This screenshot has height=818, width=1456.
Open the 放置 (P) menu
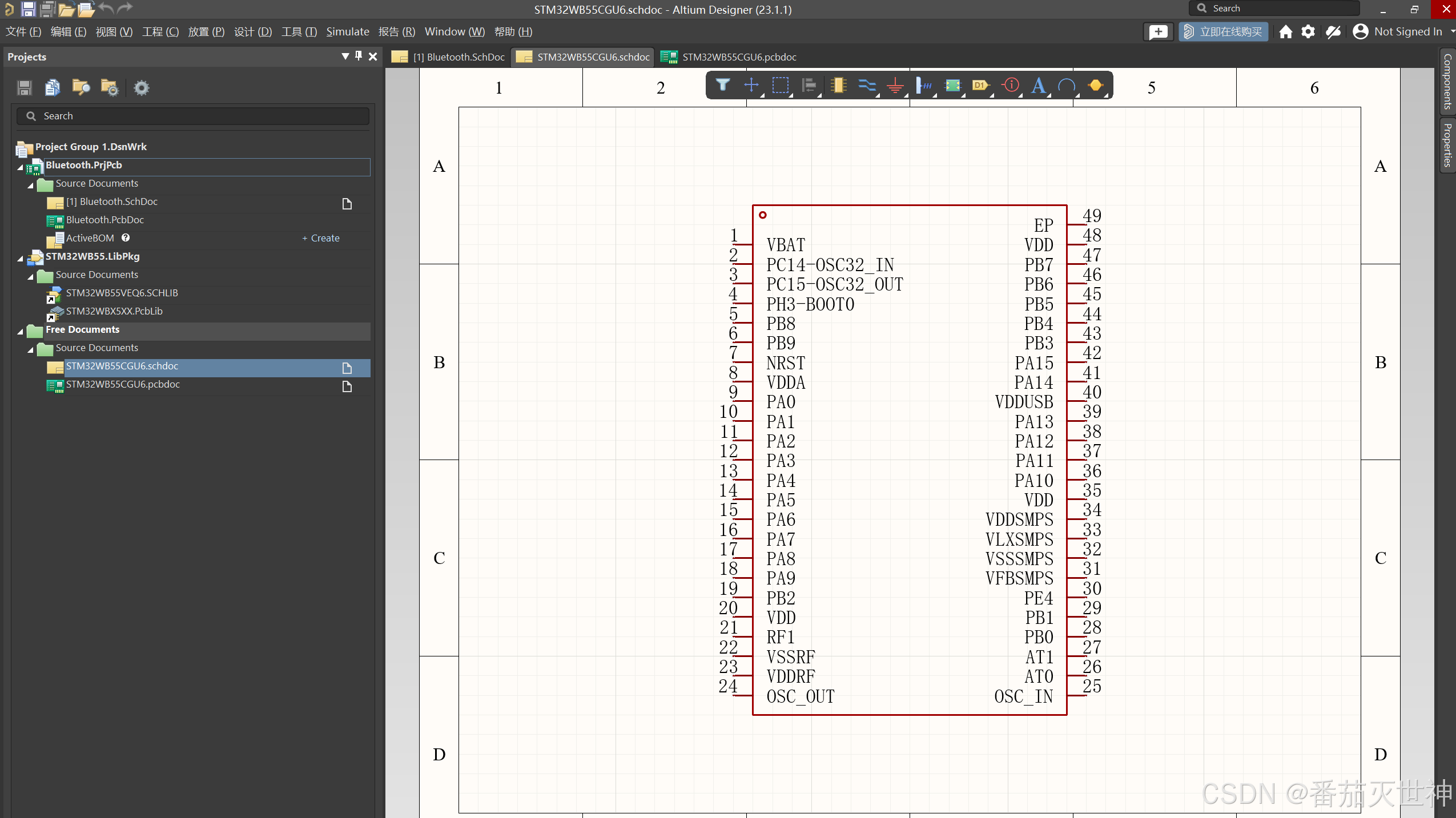tap(206, 31)
